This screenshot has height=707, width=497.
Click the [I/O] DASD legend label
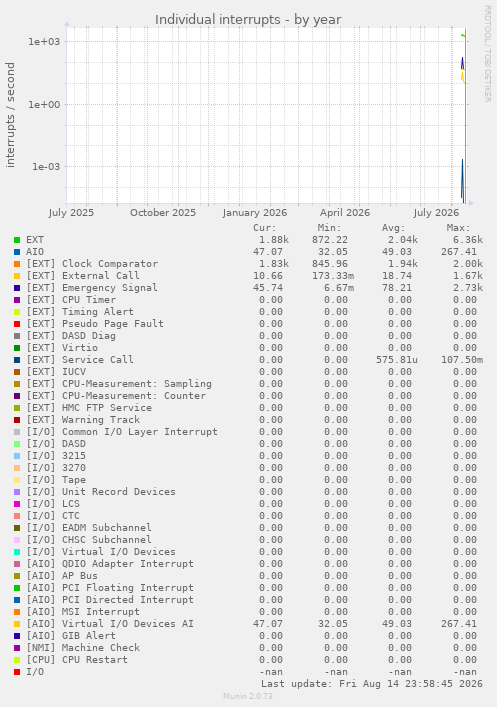(x=56, y=444)
